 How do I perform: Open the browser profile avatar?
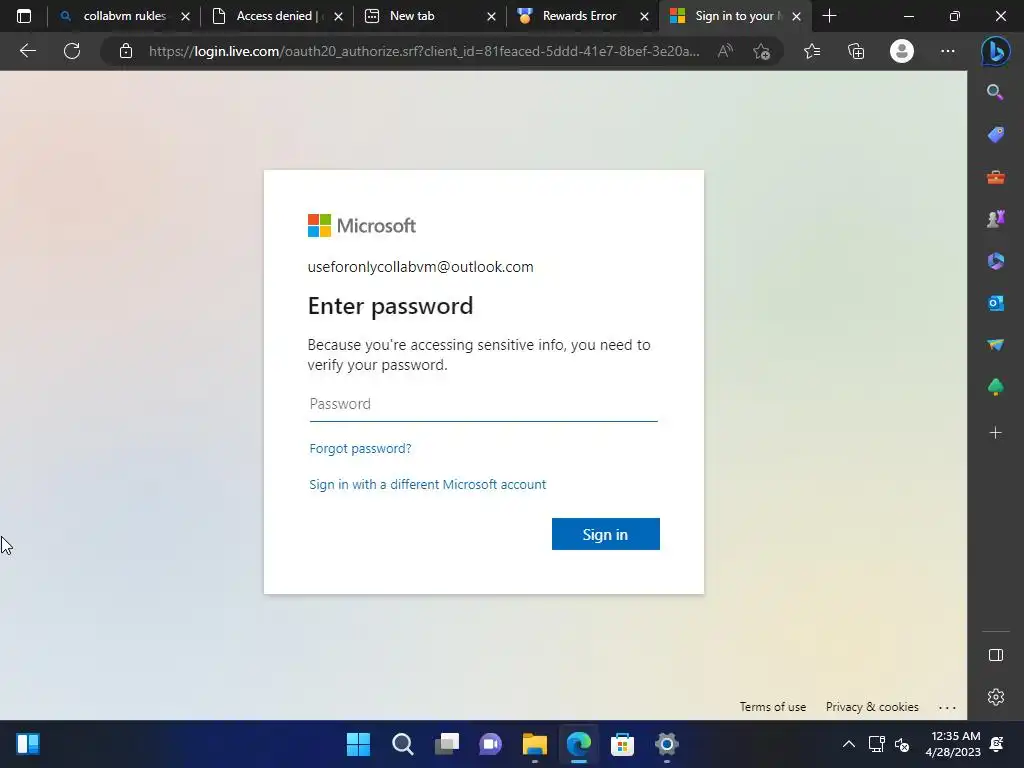901,51
